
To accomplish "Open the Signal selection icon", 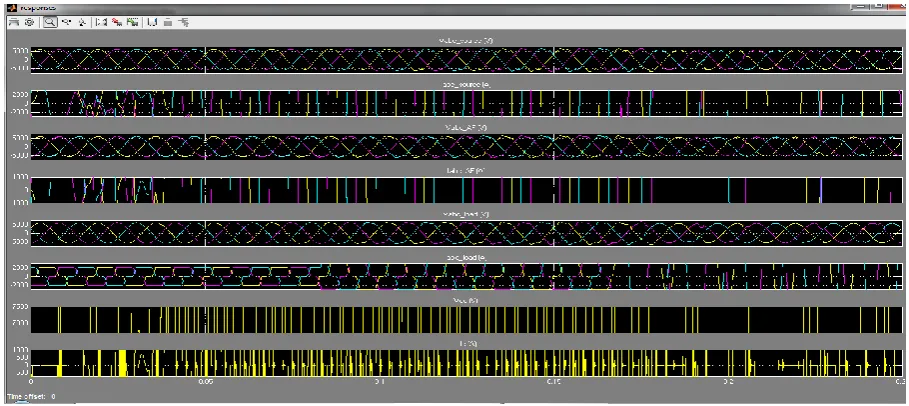I will coord(184,22).
